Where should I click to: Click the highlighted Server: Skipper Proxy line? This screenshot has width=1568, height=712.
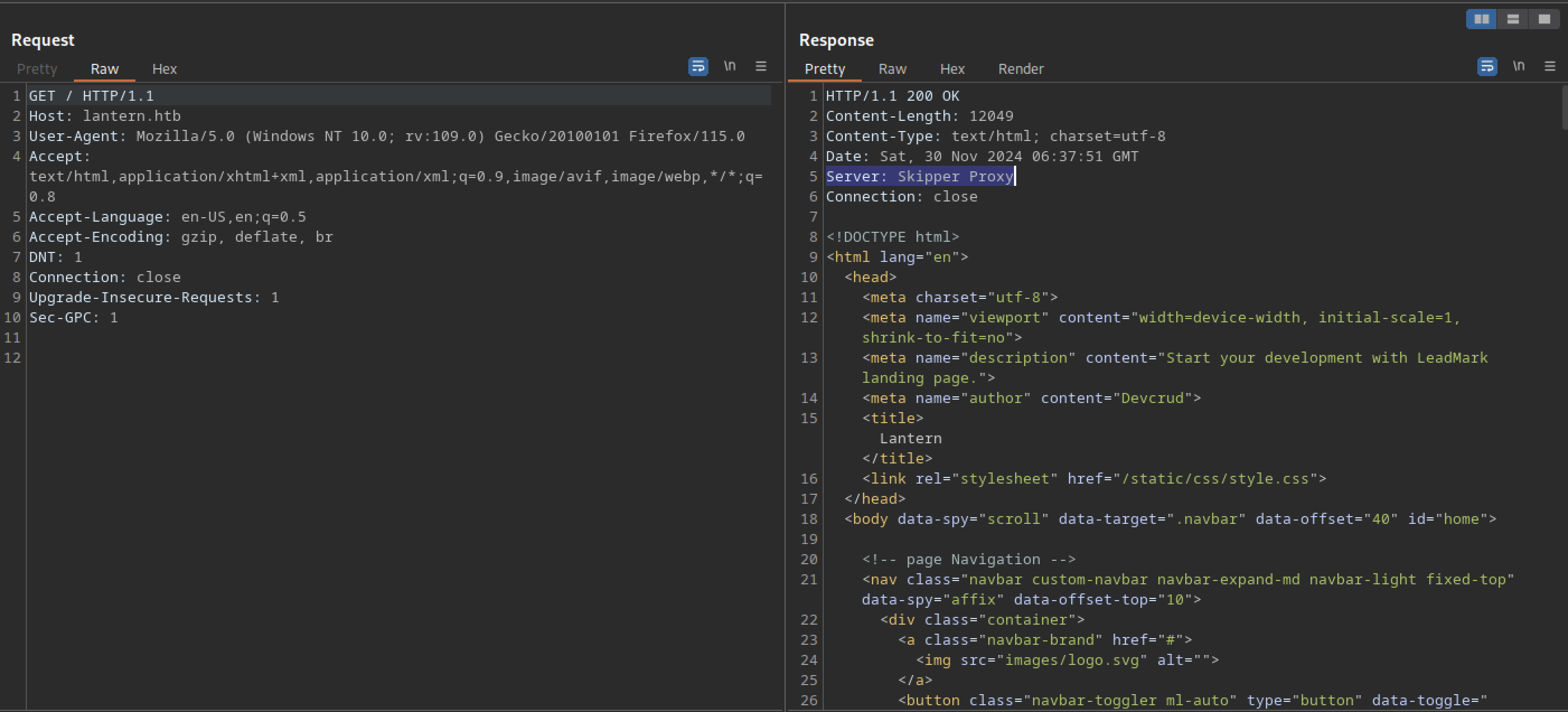coord(919,177)
